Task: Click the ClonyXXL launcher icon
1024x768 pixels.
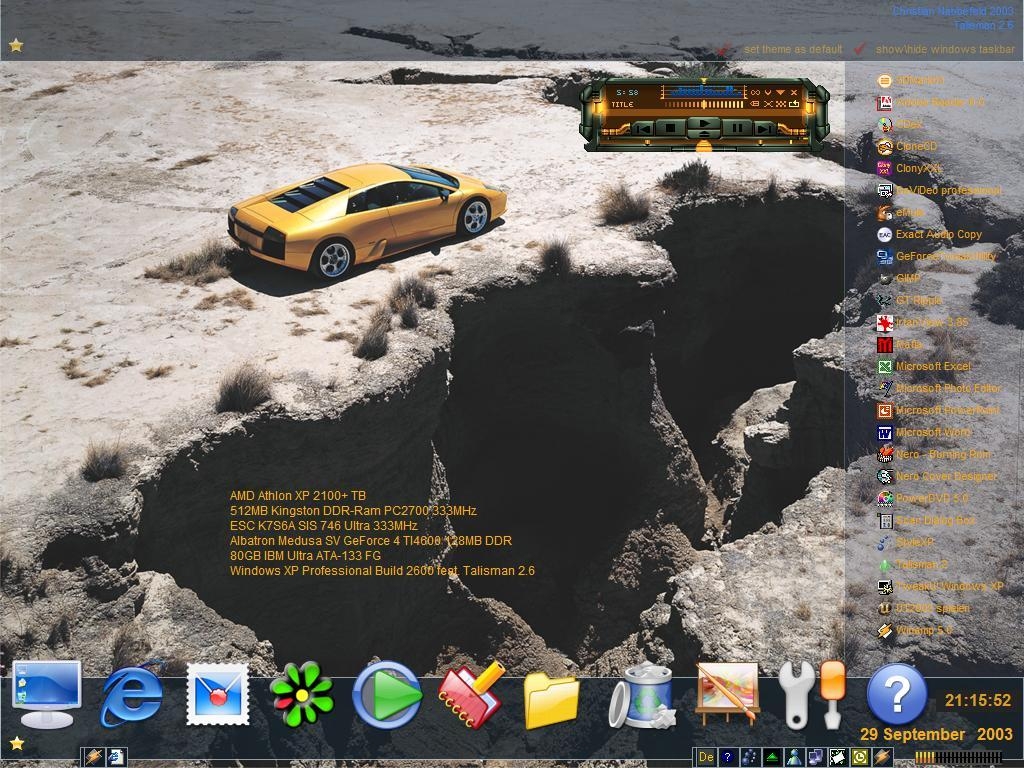Action: point(885,168)
